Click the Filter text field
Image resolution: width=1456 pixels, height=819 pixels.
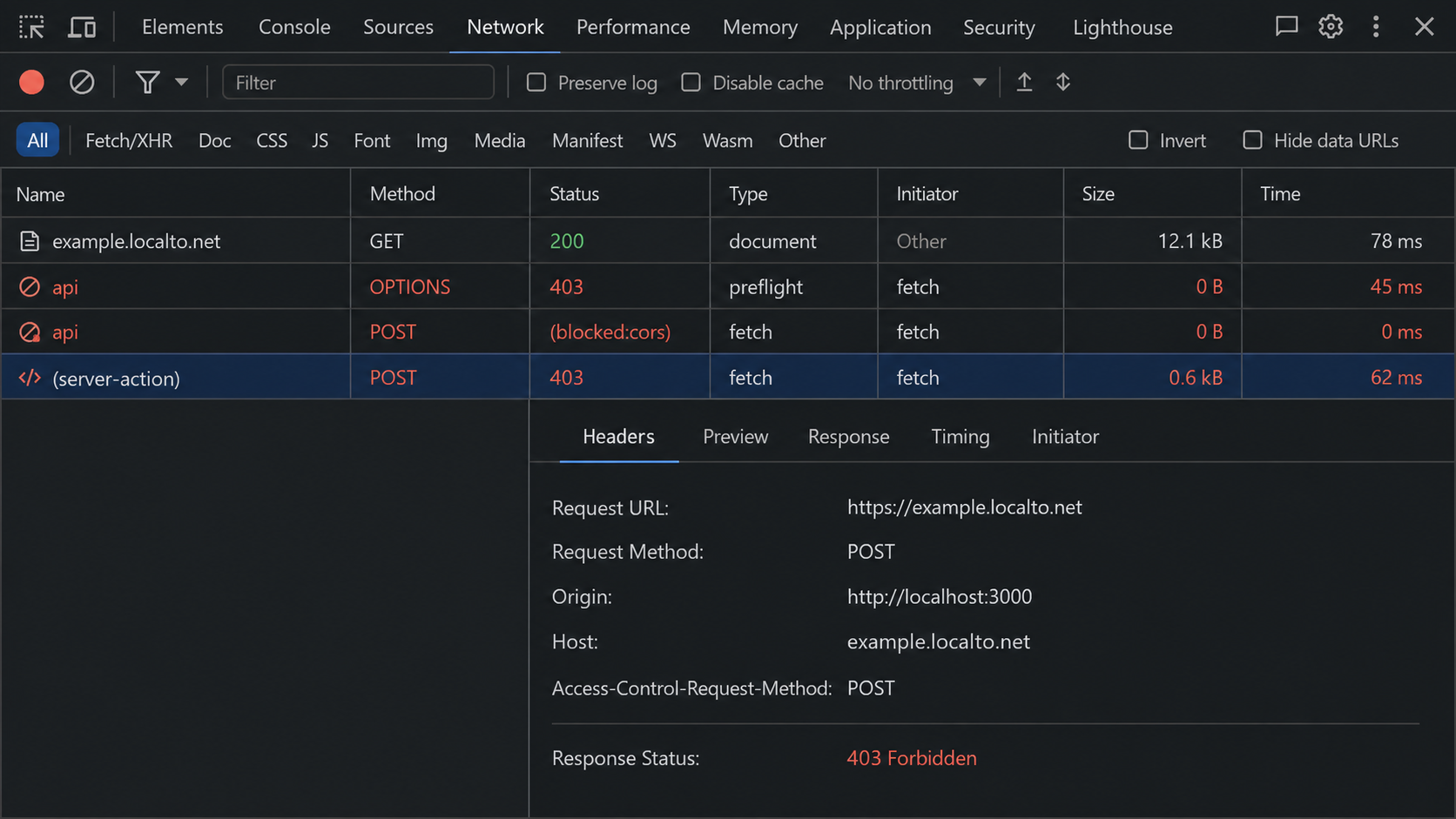coord(358,83)
